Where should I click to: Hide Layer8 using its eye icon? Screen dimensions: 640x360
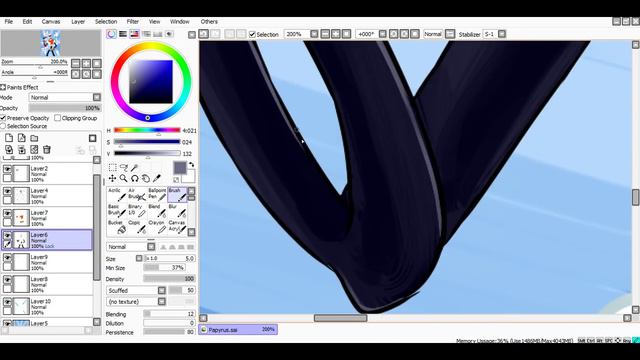click(7, 280)
